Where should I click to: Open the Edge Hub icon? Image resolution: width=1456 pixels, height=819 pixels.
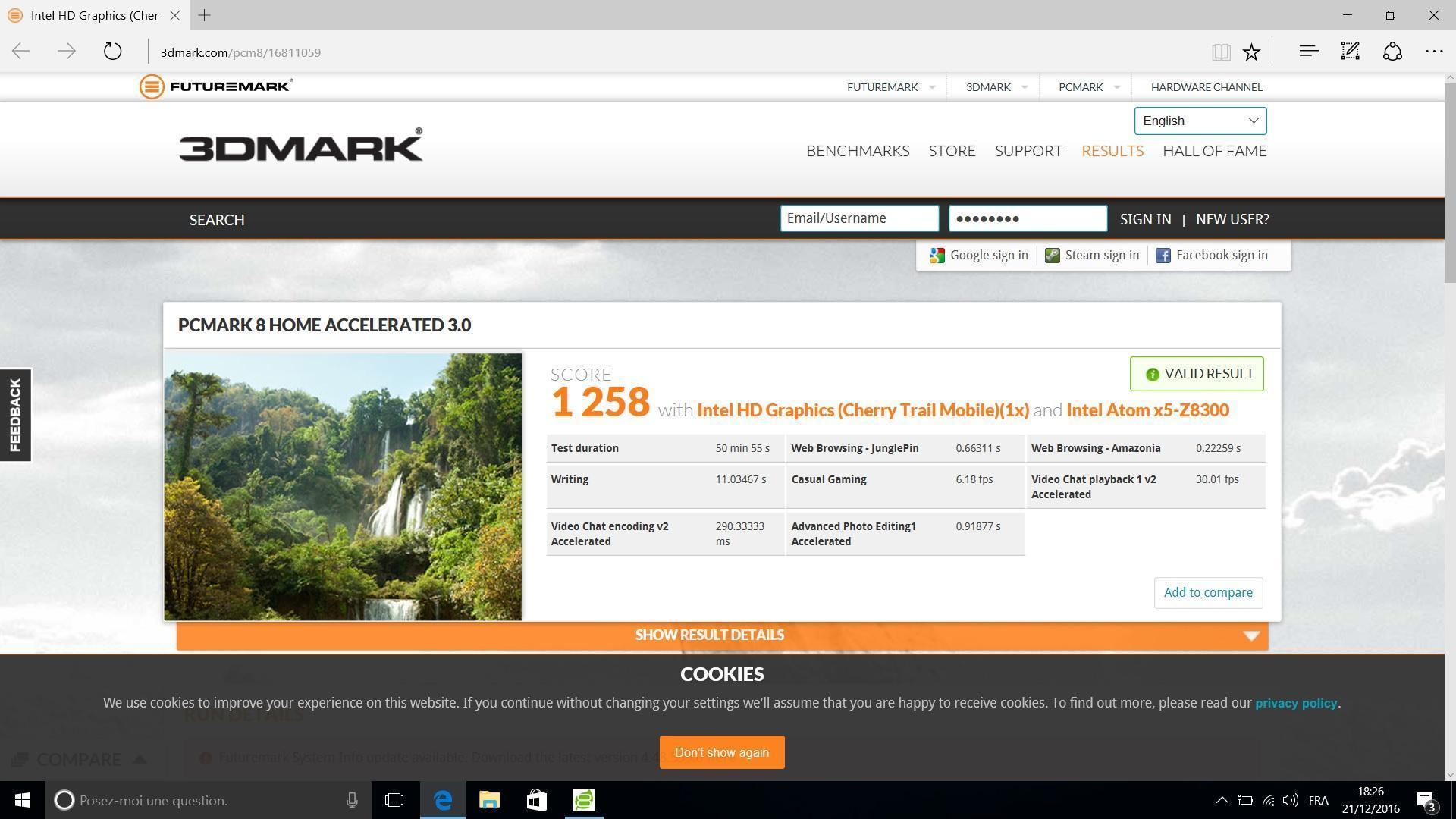pyautogui.click(x=1308, y=52)
